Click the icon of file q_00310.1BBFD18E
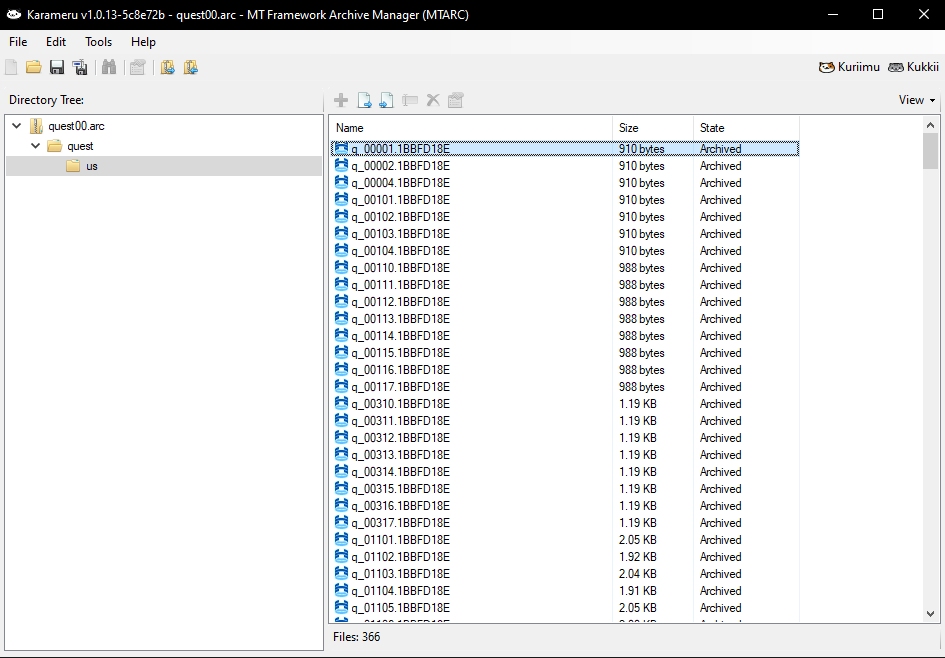 342,404
